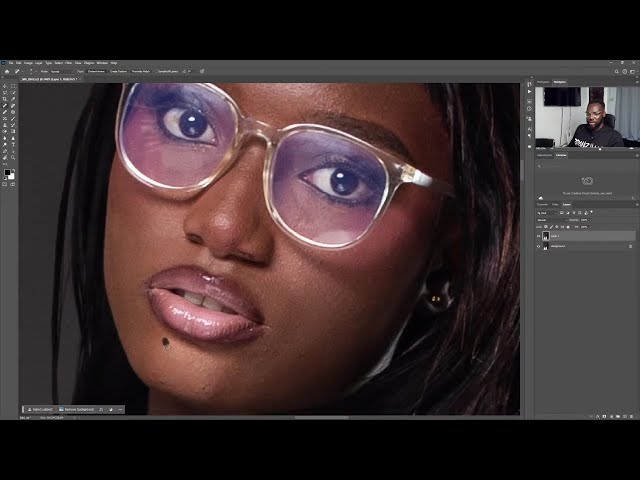640x480 pixels.
Task: Click Delete layer trash icon
Action: (x=631, y=416)
